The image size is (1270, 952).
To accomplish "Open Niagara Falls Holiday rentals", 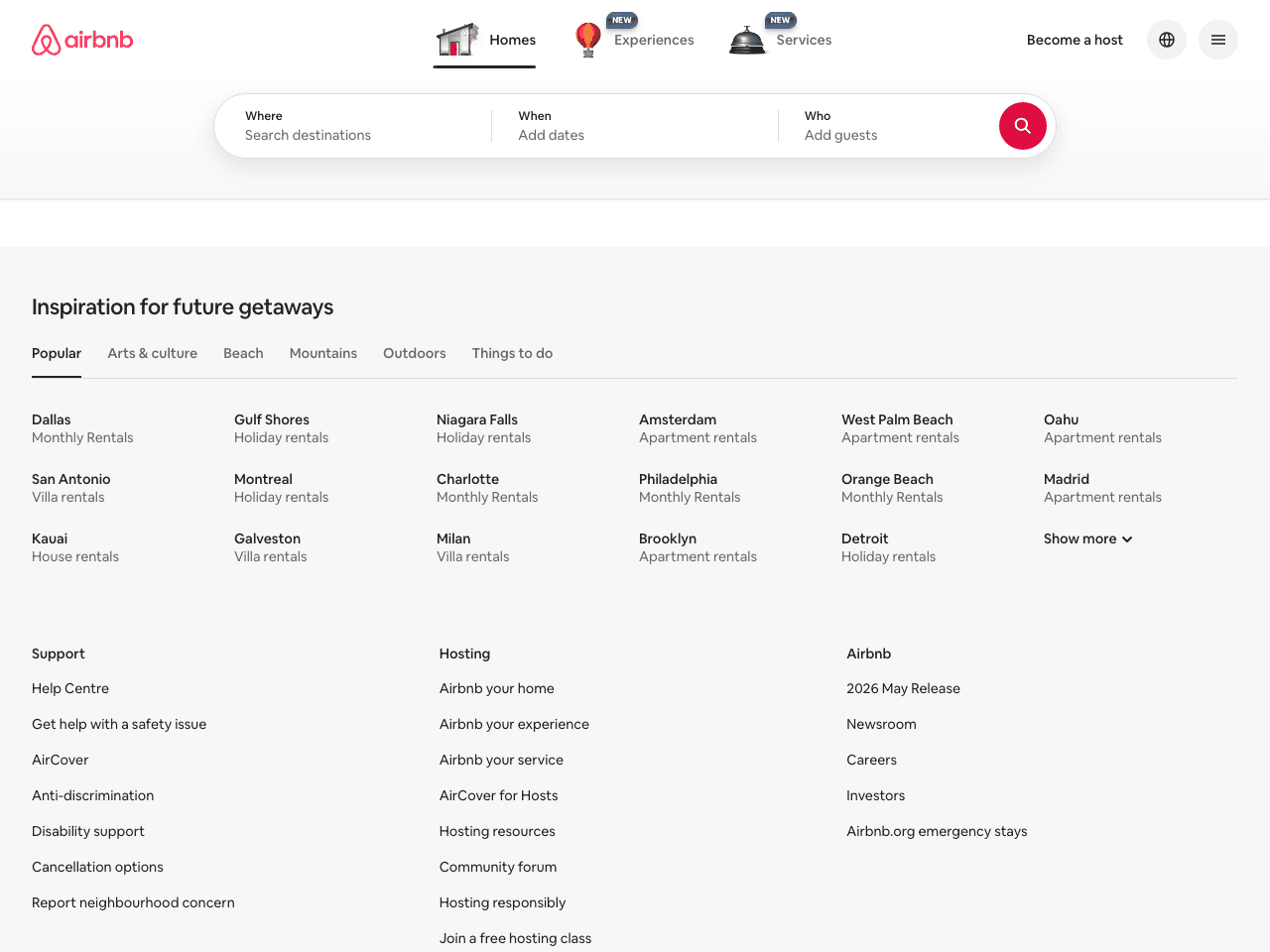I will click(483, 428).
